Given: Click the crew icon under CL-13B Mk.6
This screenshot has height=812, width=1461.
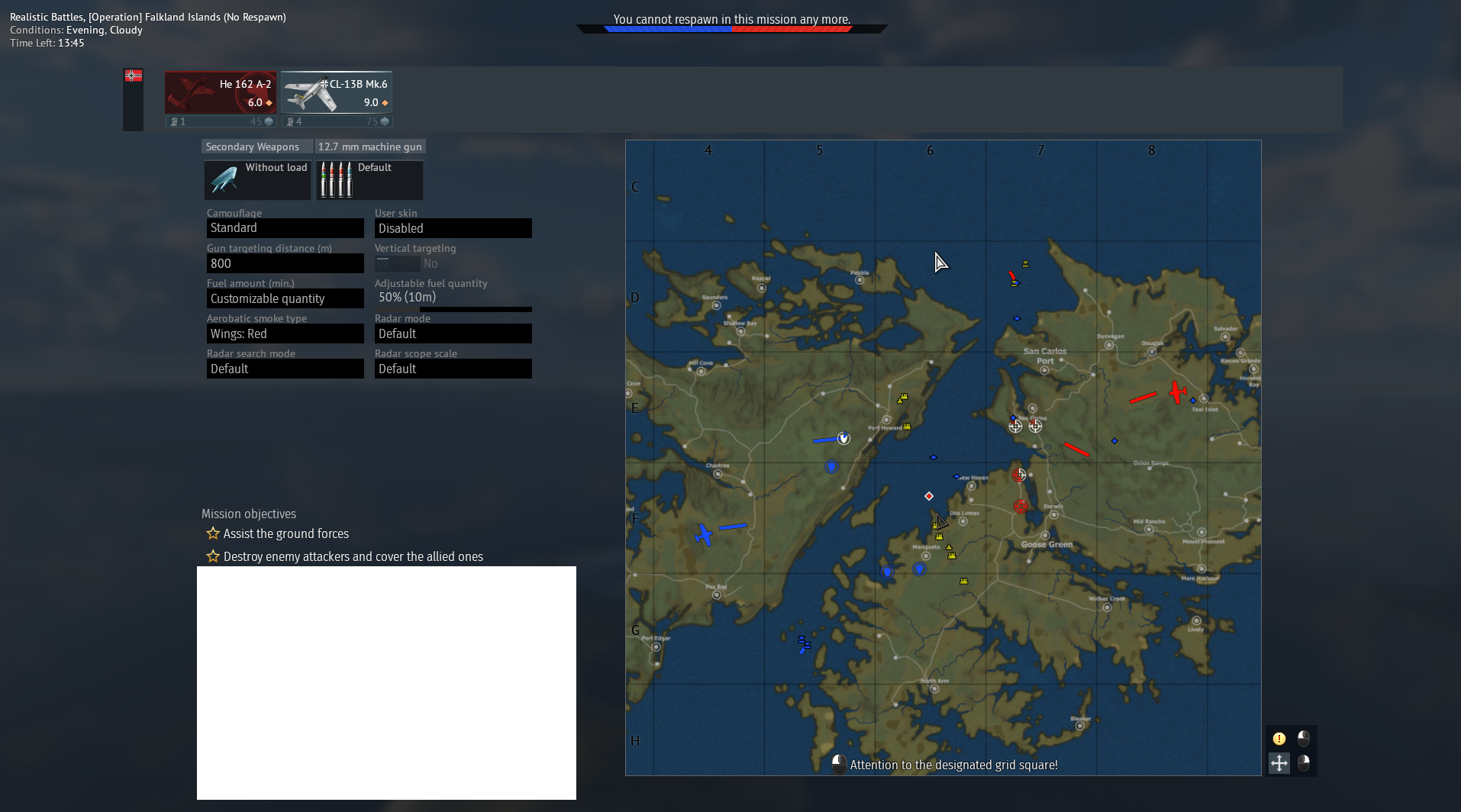Looking at the screenshot, I should (x=290, y=121).
